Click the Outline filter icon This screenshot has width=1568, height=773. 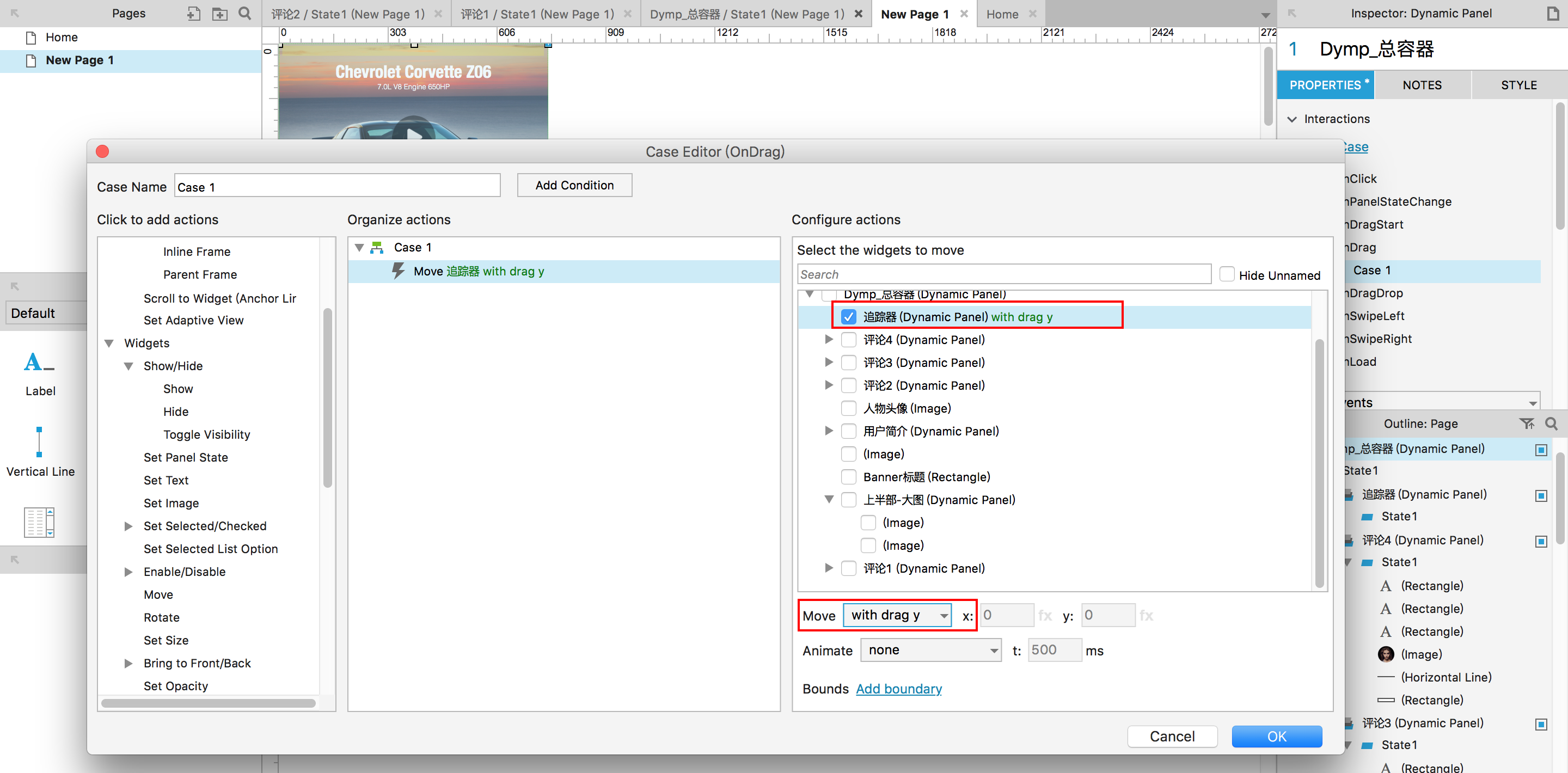(x=1526, y=423)
